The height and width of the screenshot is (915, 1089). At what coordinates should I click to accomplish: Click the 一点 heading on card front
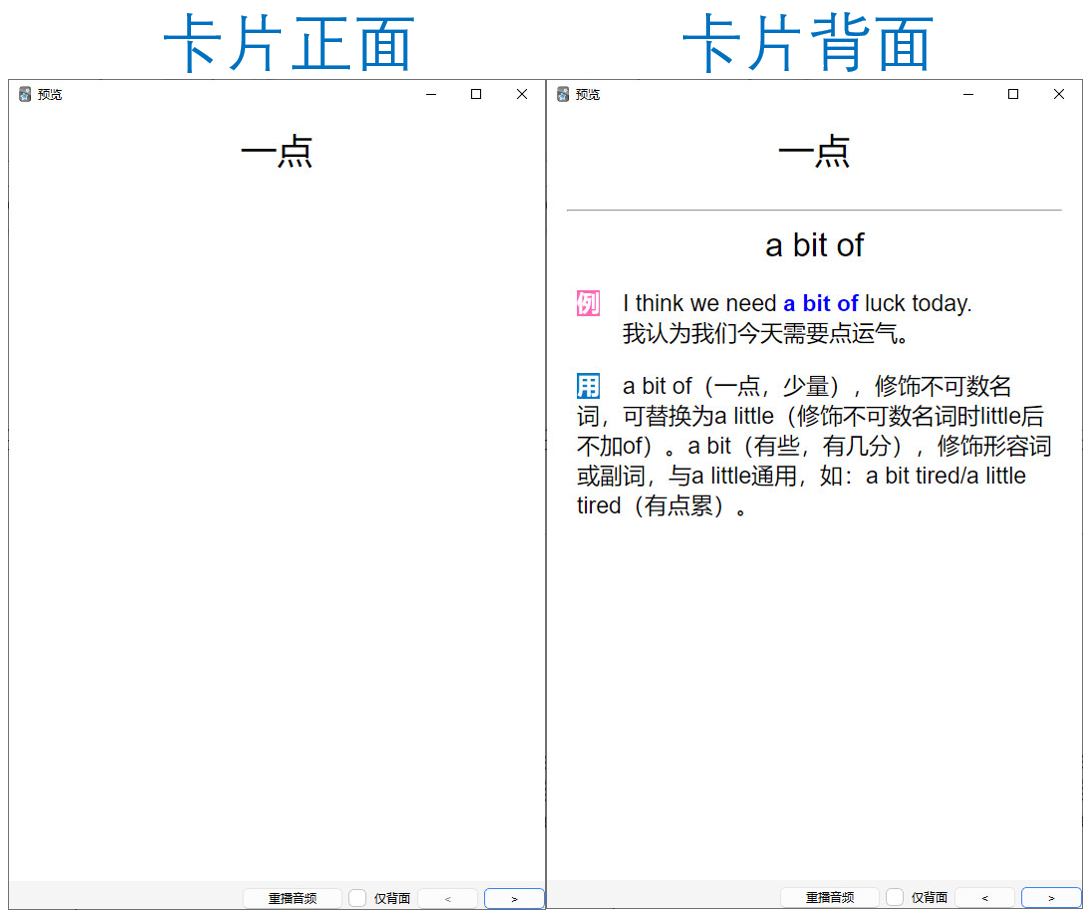276,152
